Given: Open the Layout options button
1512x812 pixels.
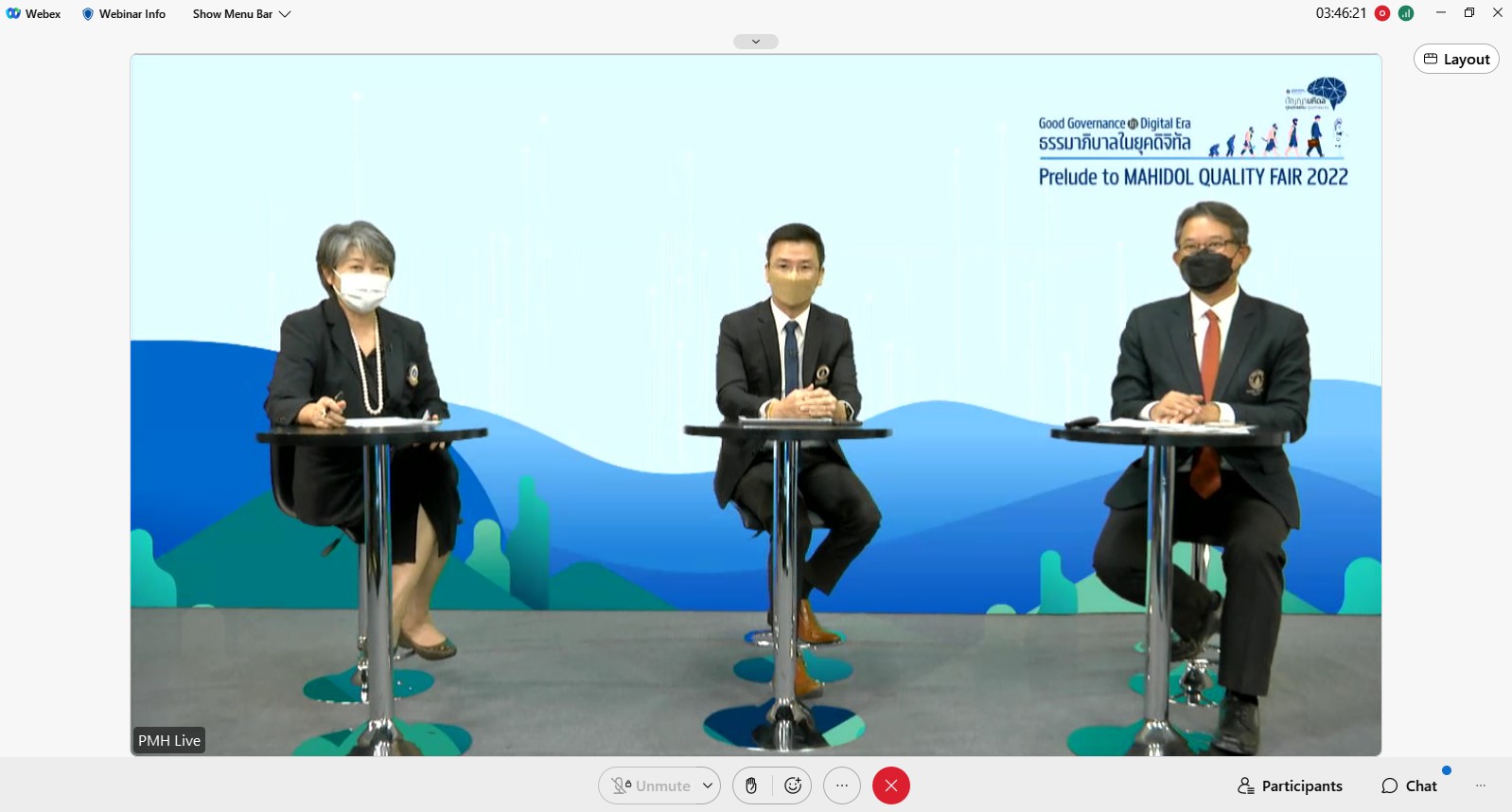Looking at the screenshot, I should [x=1456, y=59].
